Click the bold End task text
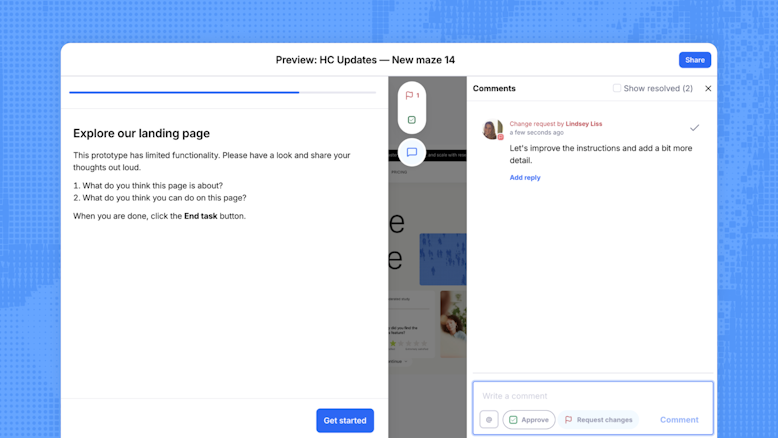778x438 pixels. coord(200,216)
